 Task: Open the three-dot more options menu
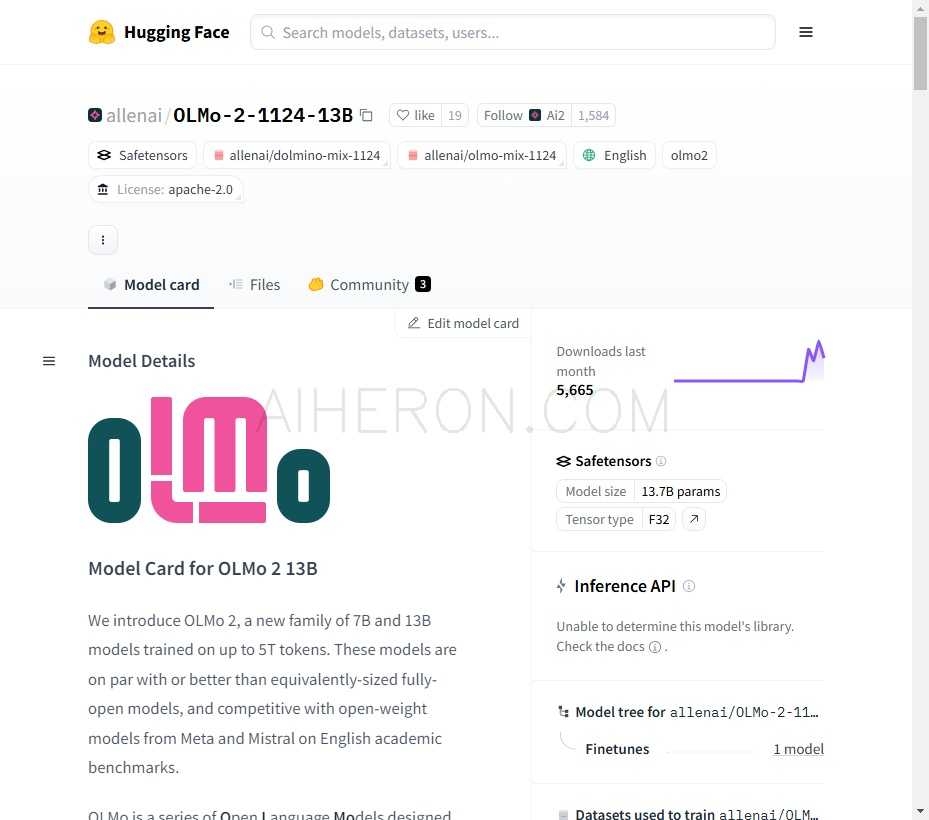[x=103, y=240]
